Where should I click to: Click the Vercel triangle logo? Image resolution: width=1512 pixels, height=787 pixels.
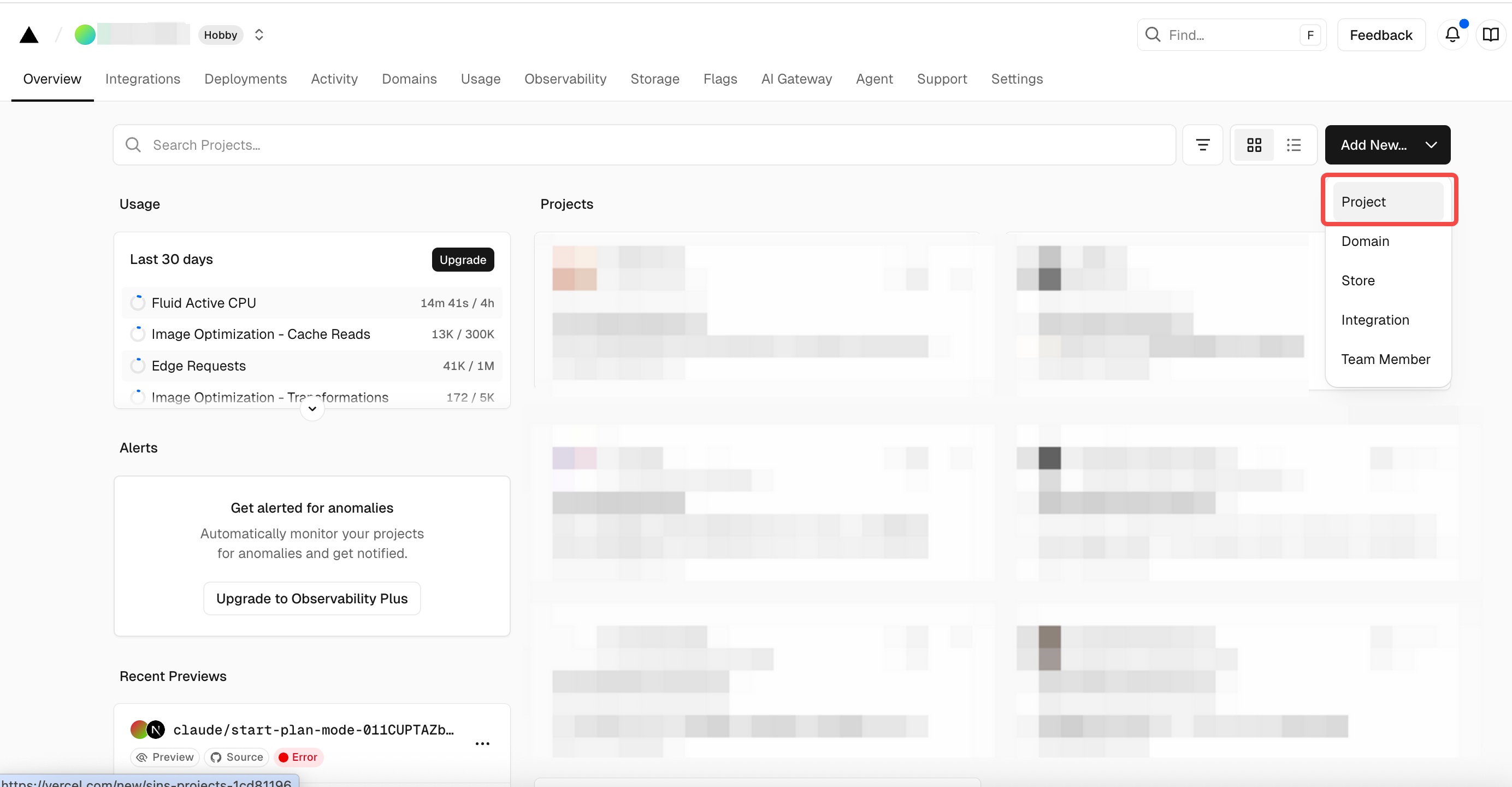coord(29,34)
